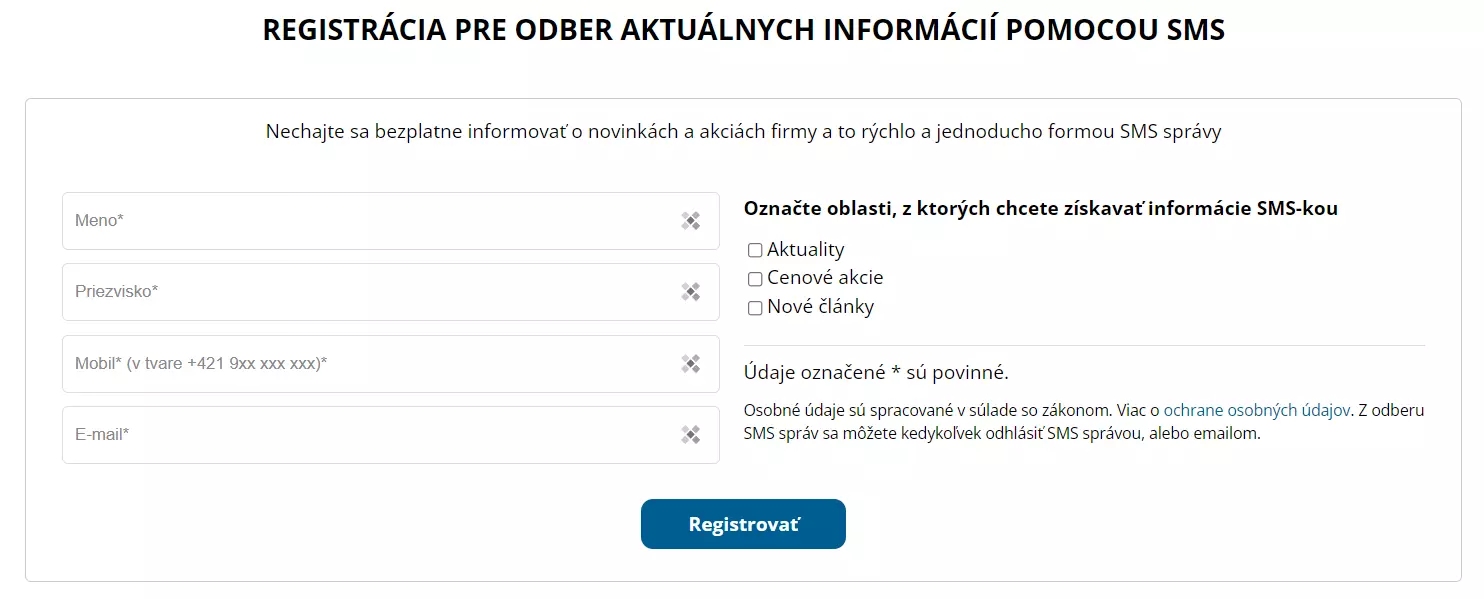Image resolution: width=1484 pixels, height=599 pixels.
Task: Click the Aktuality label text
Action: tap(806, 250)
